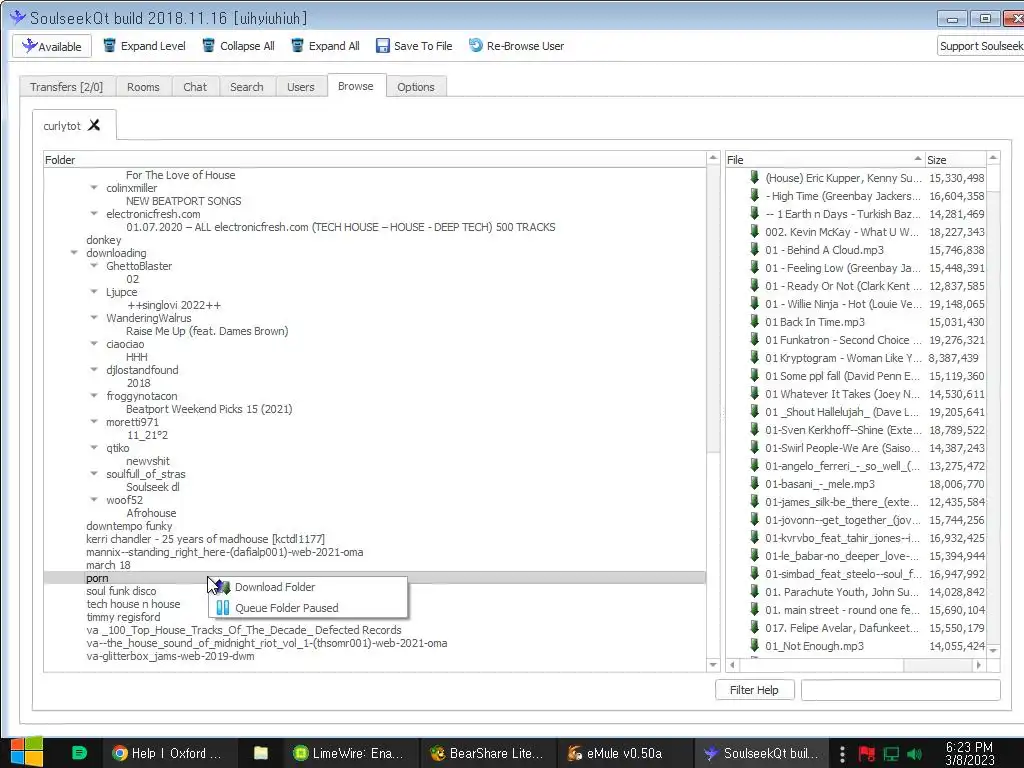Select the NEW BEATPORT SONGS folder
The width and height of the screenshot is (1024, 768).
(x=184, y=201)
